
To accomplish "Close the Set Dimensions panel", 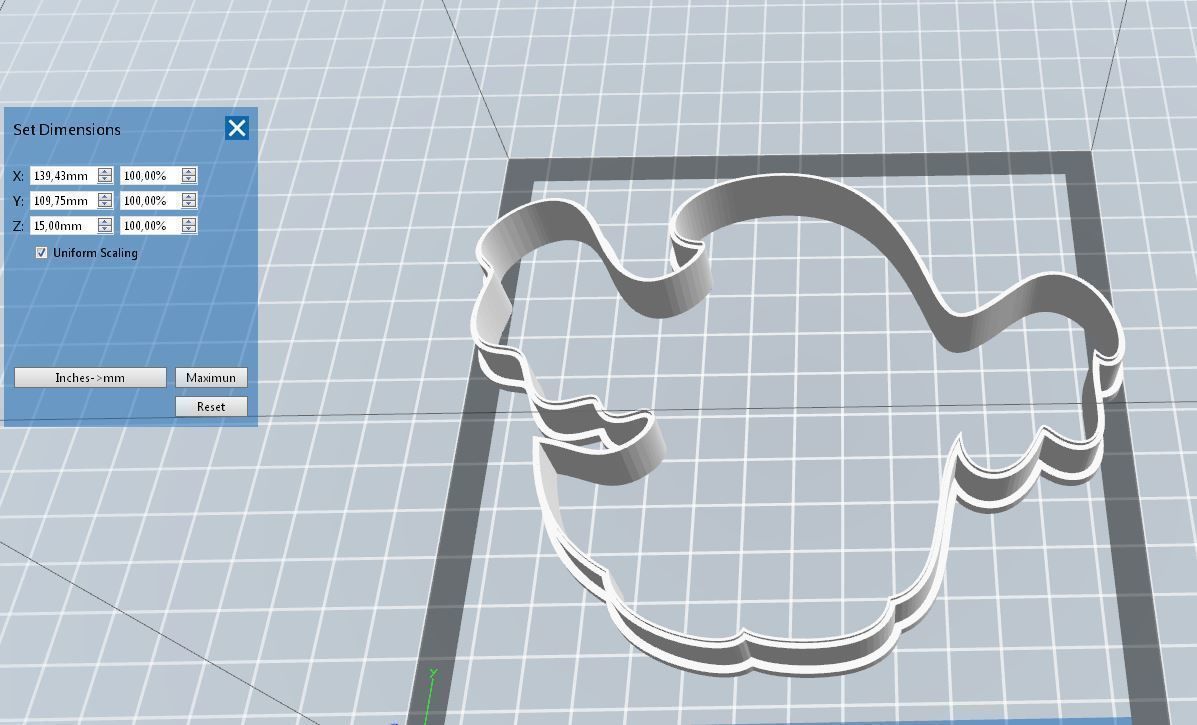I will pyautogui.click(x=237, y=127).
